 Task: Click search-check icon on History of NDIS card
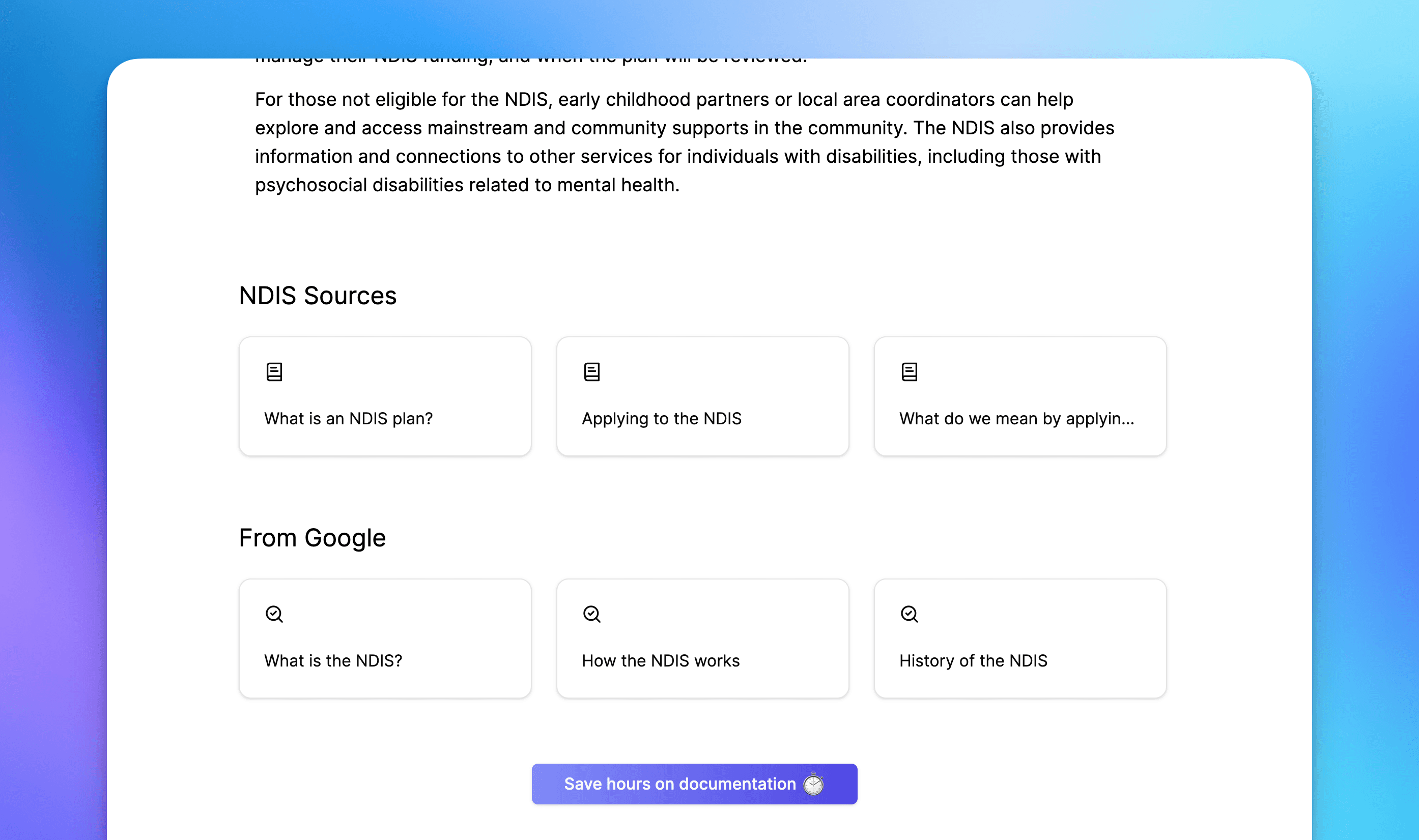(x=910, y=614)
